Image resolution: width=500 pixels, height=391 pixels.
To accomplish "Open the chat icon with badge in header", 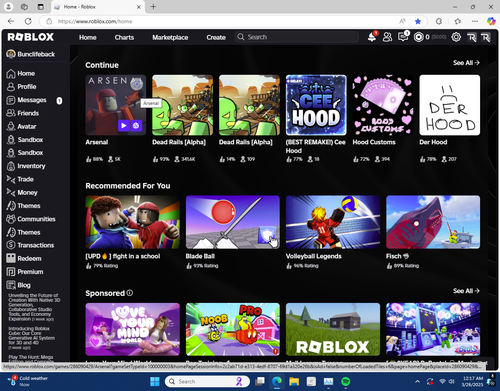I will point(403,37).
